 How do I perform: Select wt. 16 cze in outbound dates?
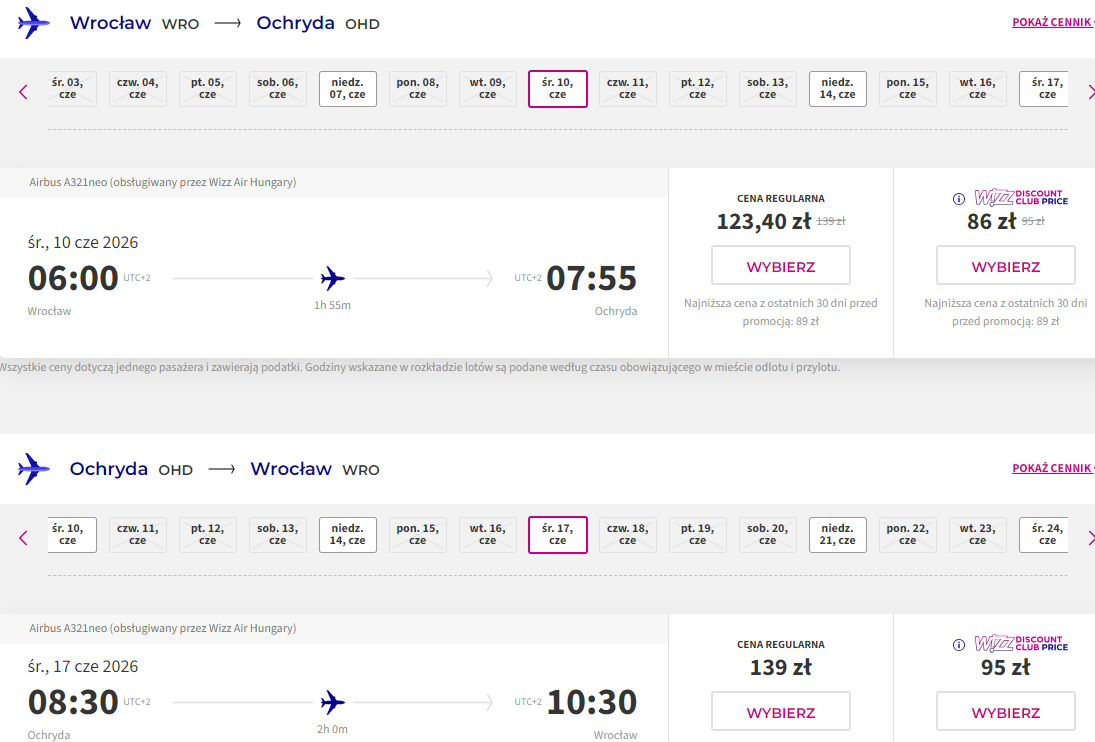[x=978, y=89]
